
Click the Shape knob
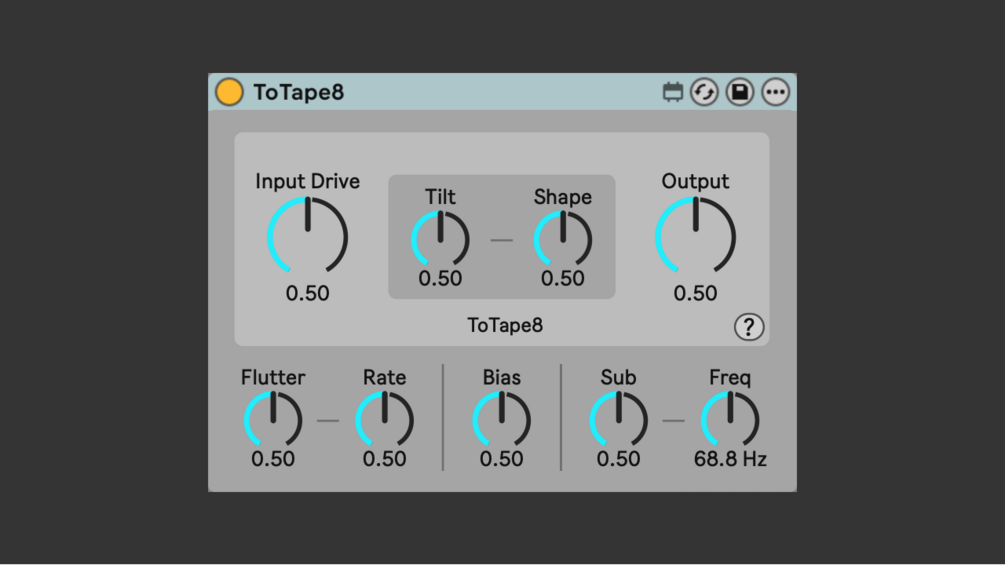pos(563,240)
